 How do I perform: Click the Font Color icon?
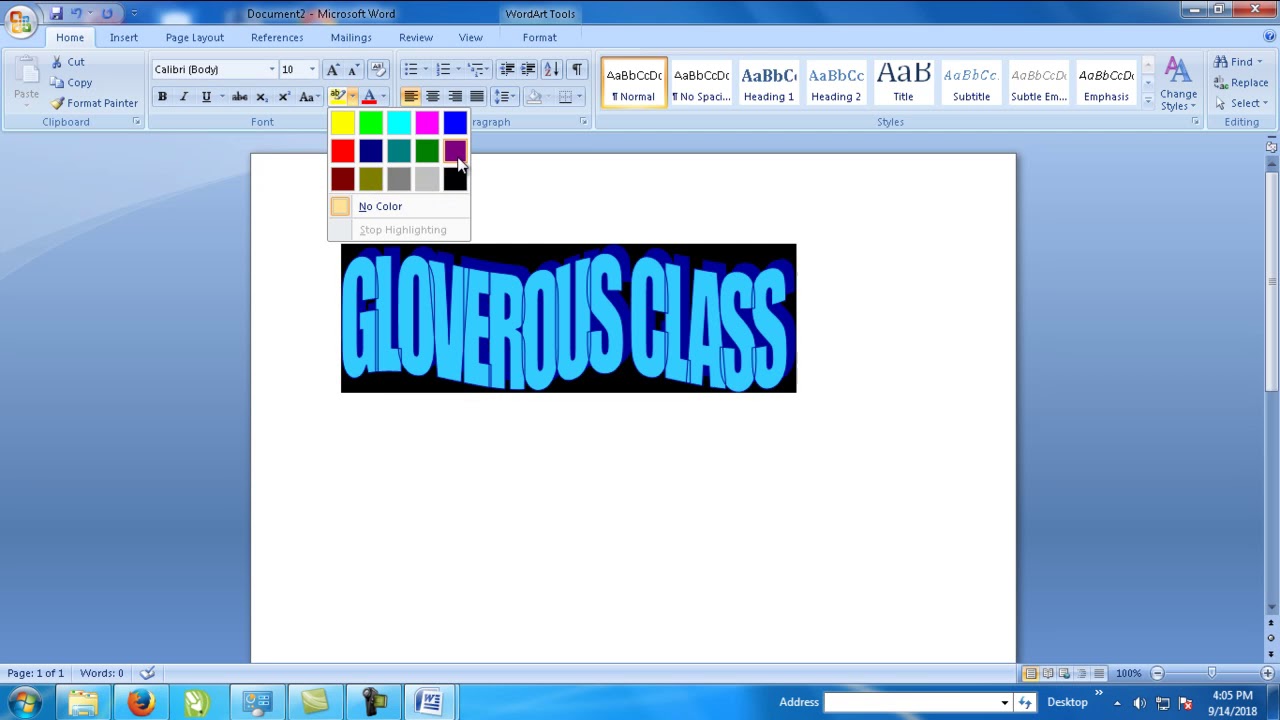click(x=369, y=97)
